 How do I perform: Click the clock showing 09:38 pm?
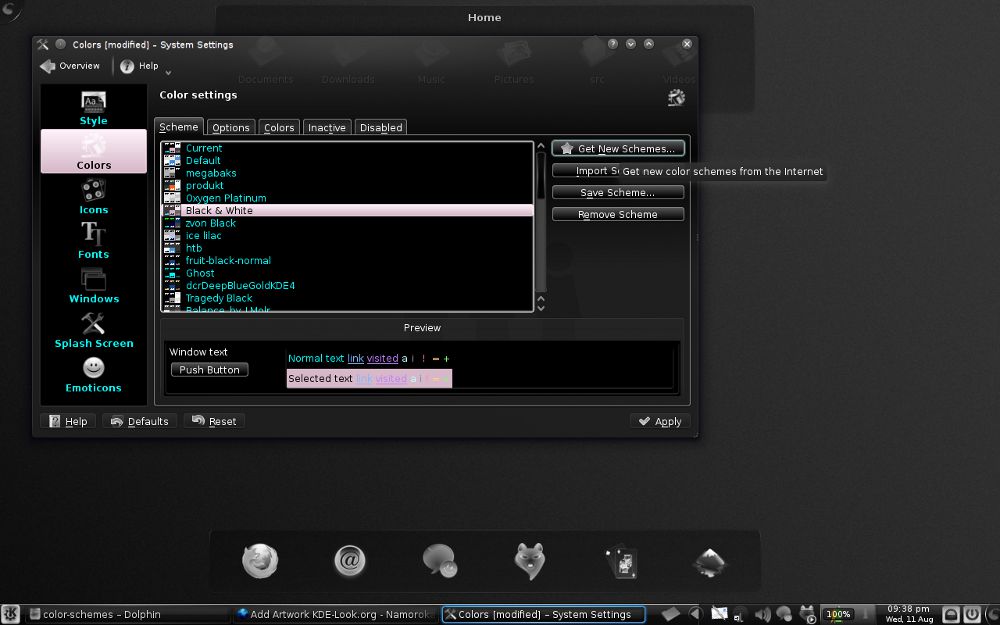point(909,614)
